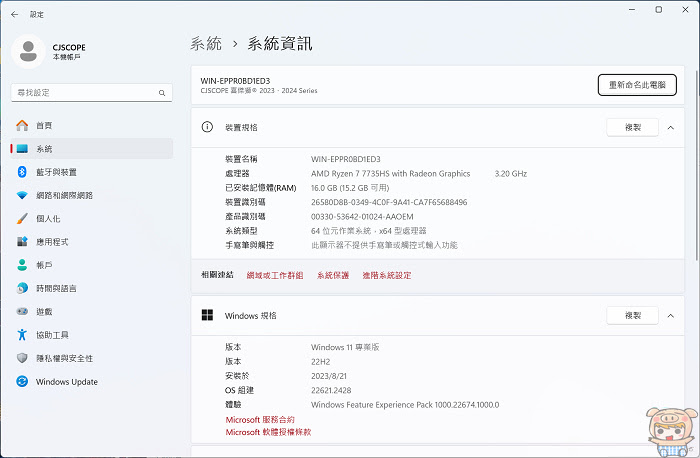
Task: Minimize the Settings window
Action: 632,9
